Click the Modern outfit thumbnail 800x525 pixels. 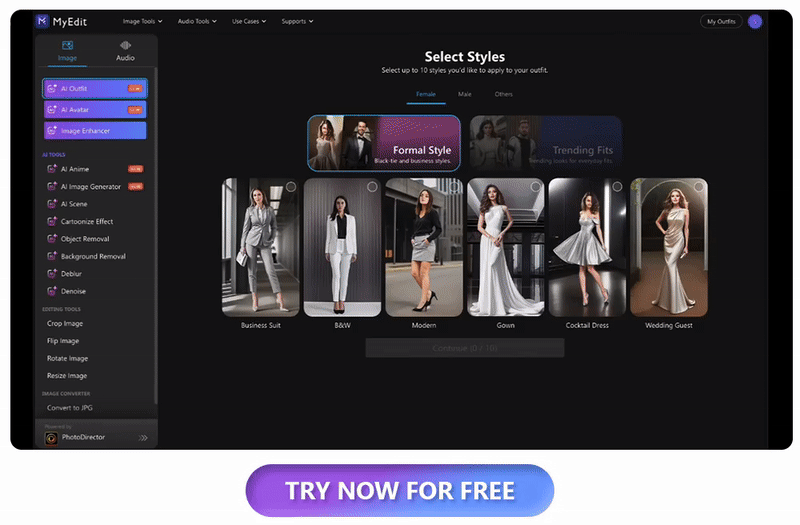click(424, 247)
